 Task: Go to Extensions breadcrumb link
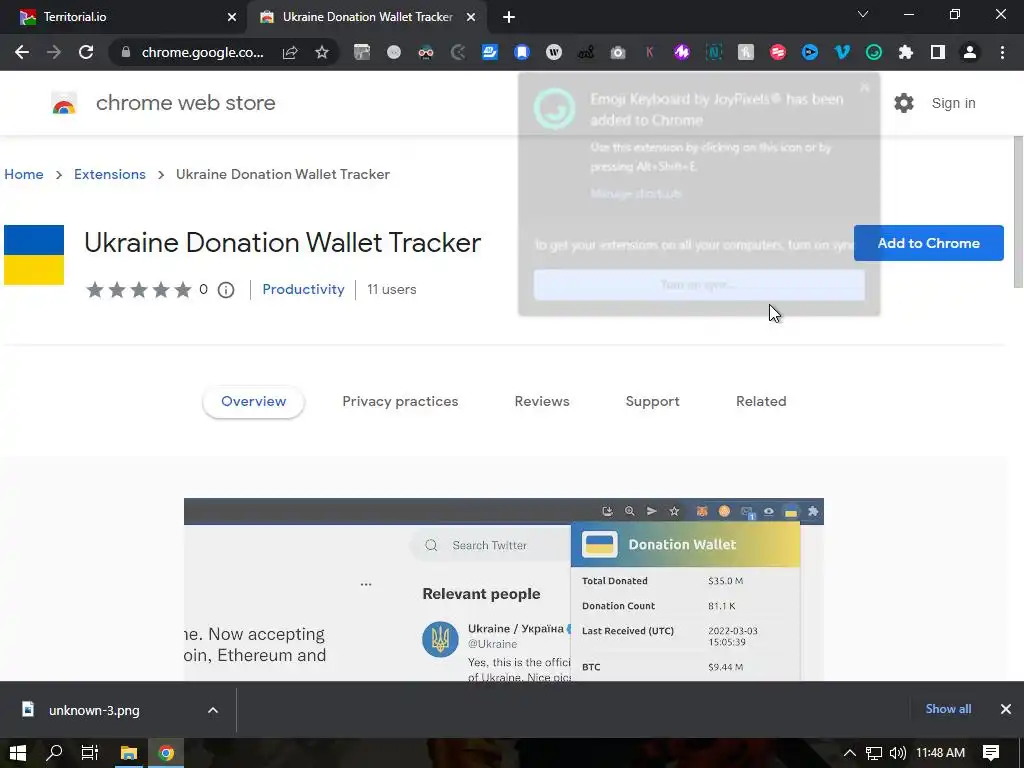110,174
